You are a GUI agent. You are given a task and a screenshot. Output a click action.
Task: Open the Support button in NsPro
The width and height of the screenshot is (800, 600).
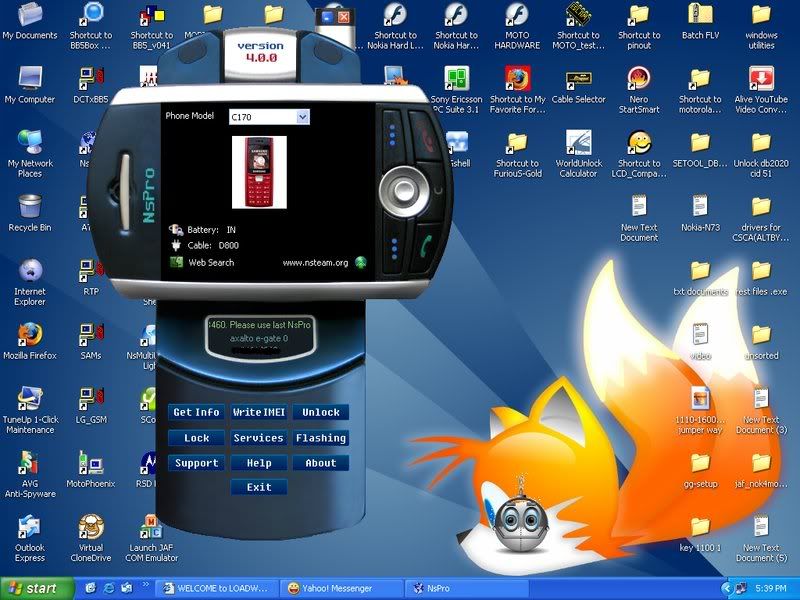(196, 463)
